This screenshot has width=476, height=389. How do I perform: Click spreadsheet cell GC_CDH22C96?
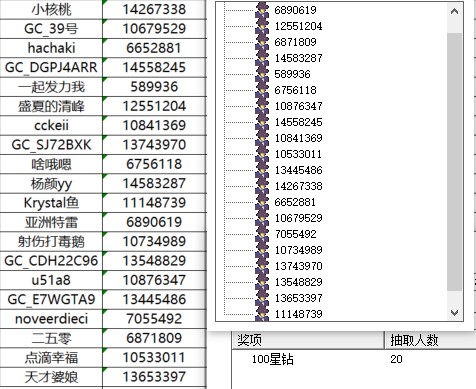click(x=51, y=261)
